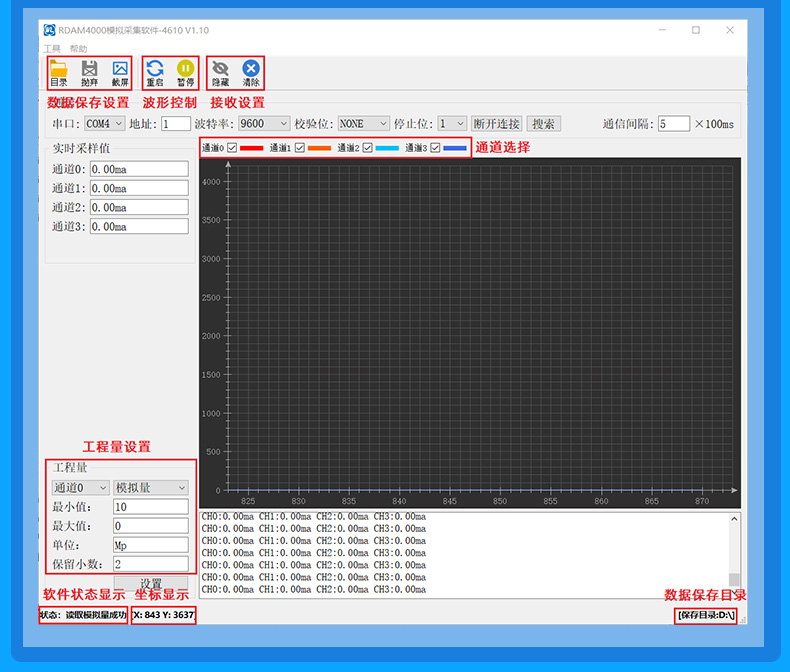Take a screenshot with the 截屏 icon
The image size is (790, 672).
pos(120,72)
